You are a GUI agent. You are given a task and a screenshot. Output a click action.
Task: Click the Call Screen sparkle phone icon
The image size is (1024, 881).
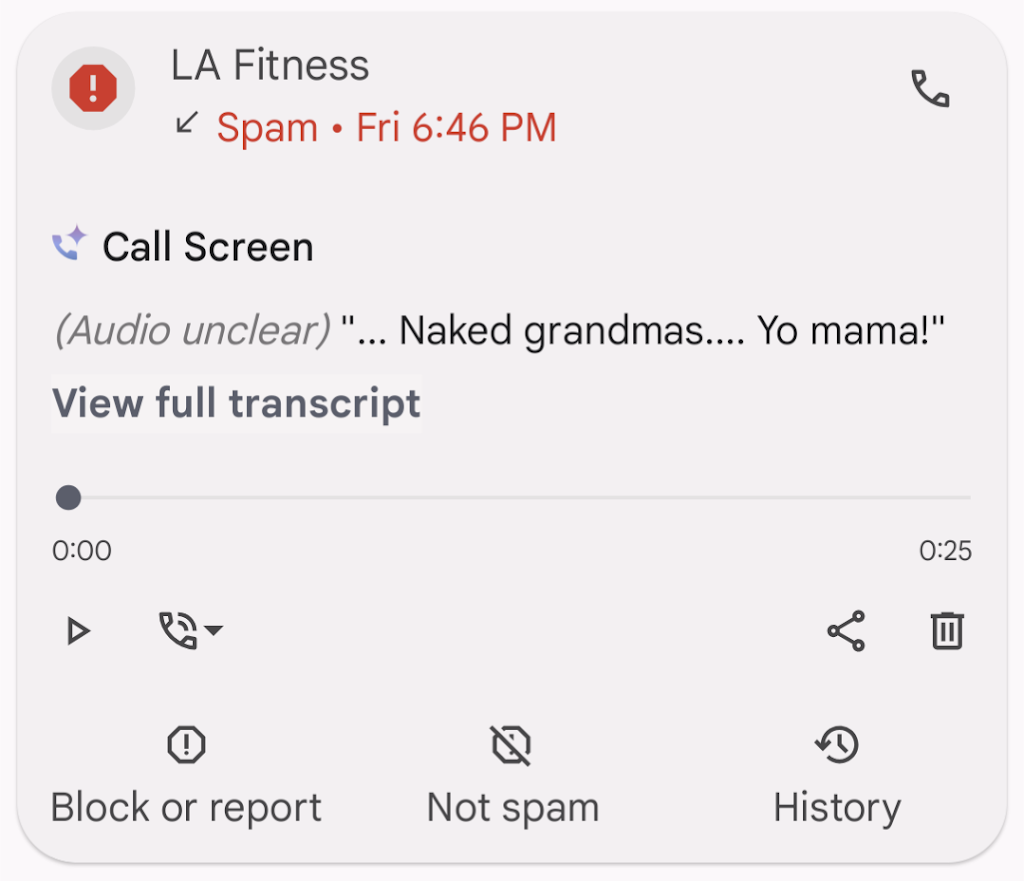(70, 245)
